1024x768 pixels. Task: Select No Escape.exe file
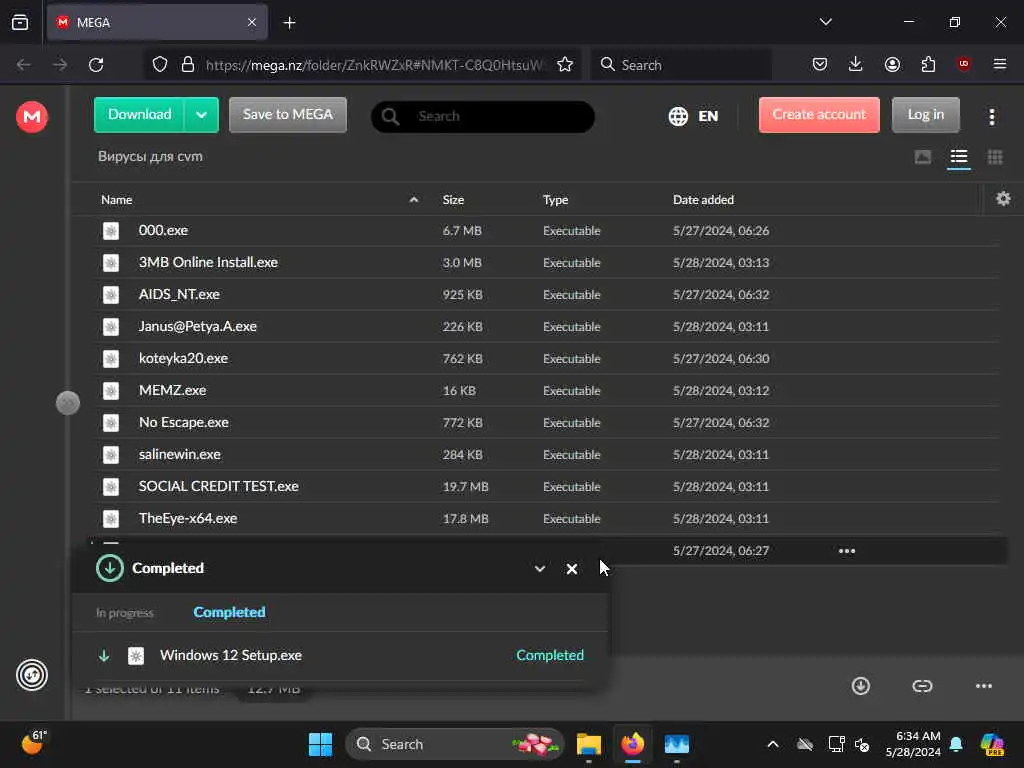549,423
